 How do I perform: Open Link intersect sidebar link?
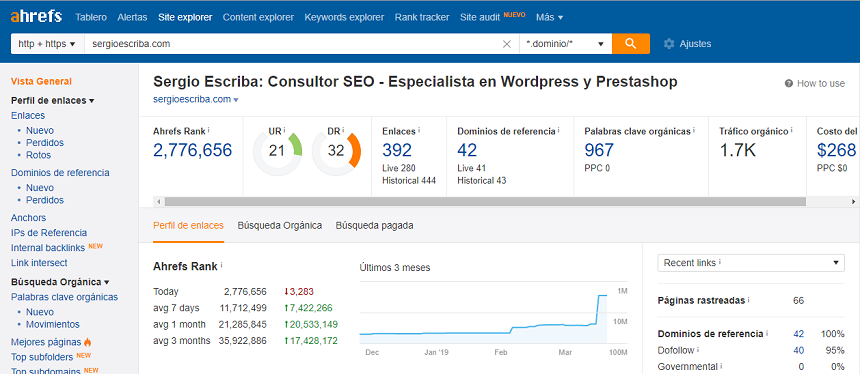click(x=39, y=263)
